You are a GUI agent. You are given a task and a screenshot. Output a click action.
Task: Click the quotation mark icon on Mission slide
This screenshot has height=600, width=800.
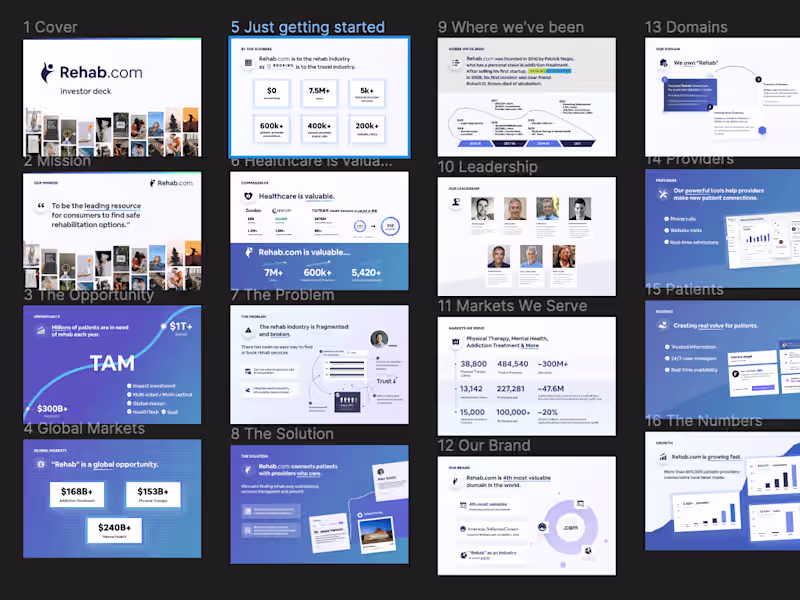[x=41, y=206]
